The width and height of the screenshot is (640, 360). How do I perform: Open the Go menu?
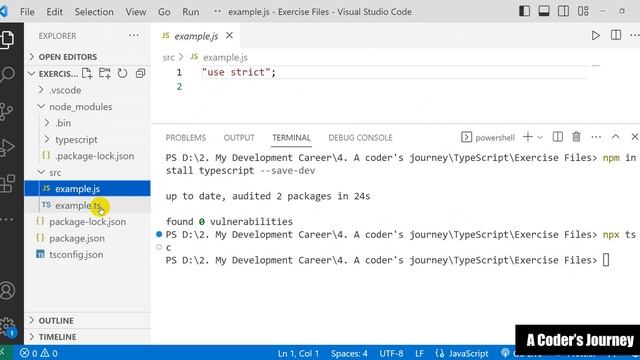coord(164,11)
